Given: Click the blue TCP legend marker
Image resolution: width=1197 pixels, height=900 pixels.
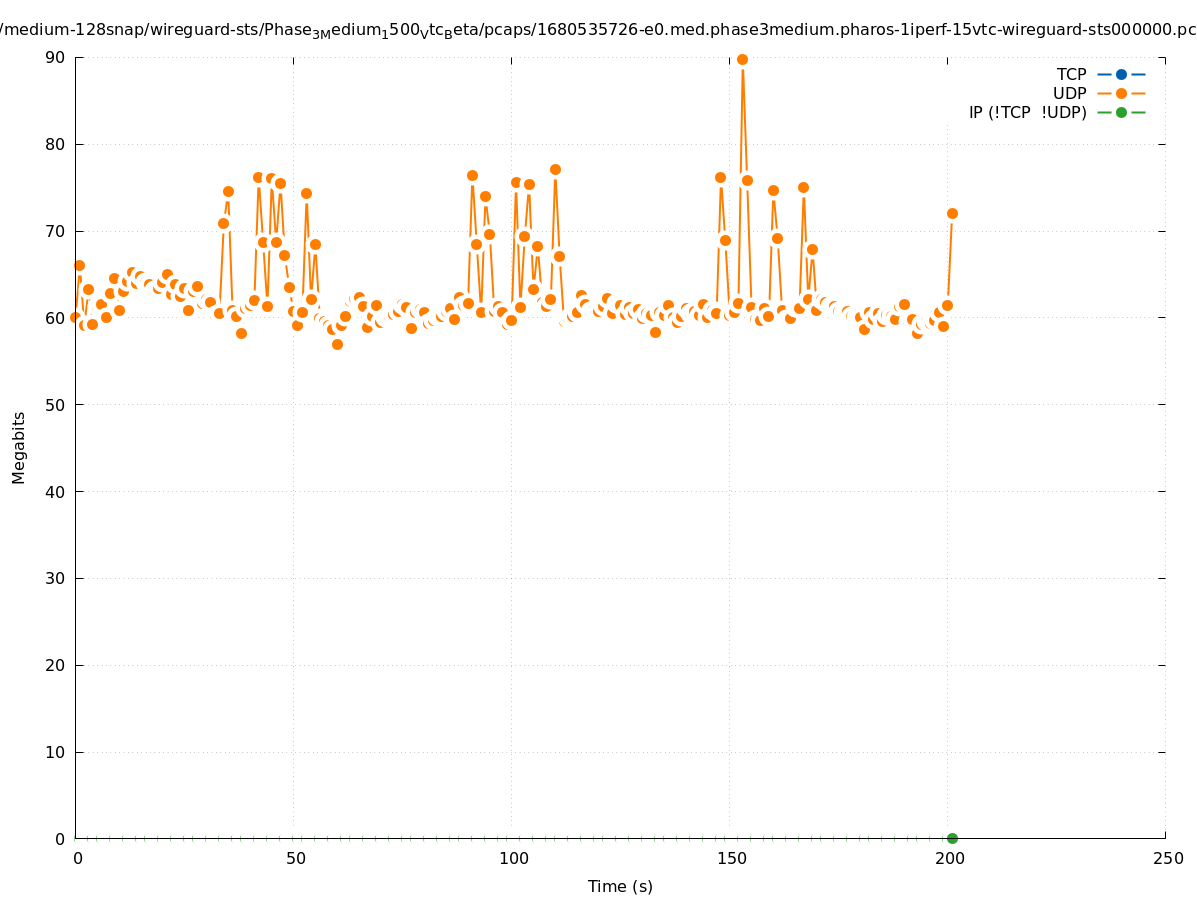Looking at the screenshot, I should point(1121,74).
